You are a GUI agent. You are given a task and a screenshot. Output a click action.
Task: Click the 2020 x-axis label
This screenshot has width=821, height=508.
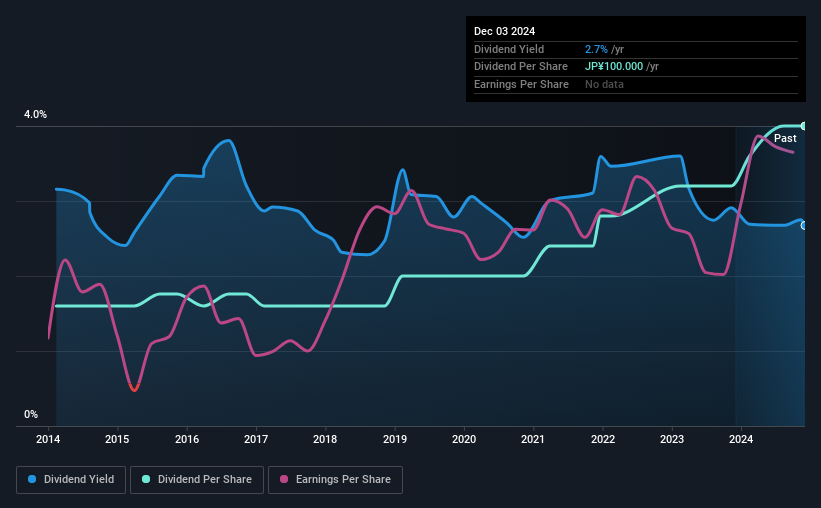(464, 439)
